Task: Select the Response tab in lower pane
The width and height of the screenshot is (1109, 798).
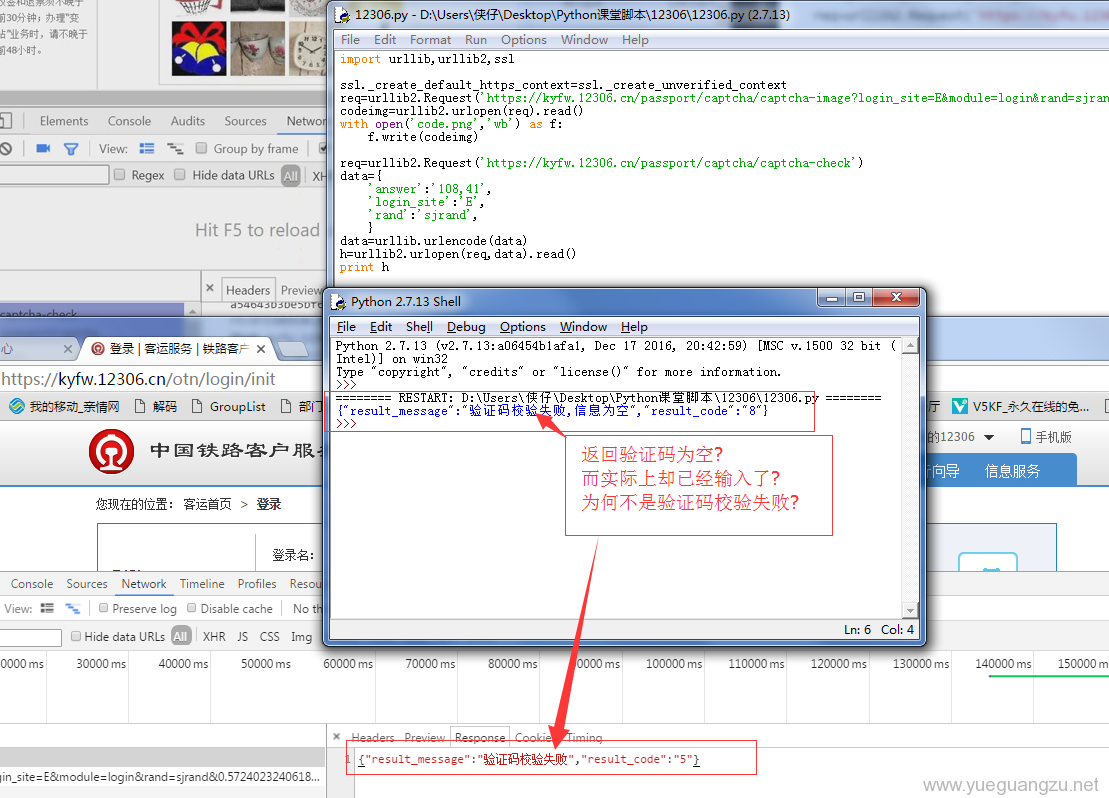Action: point(480,737)
